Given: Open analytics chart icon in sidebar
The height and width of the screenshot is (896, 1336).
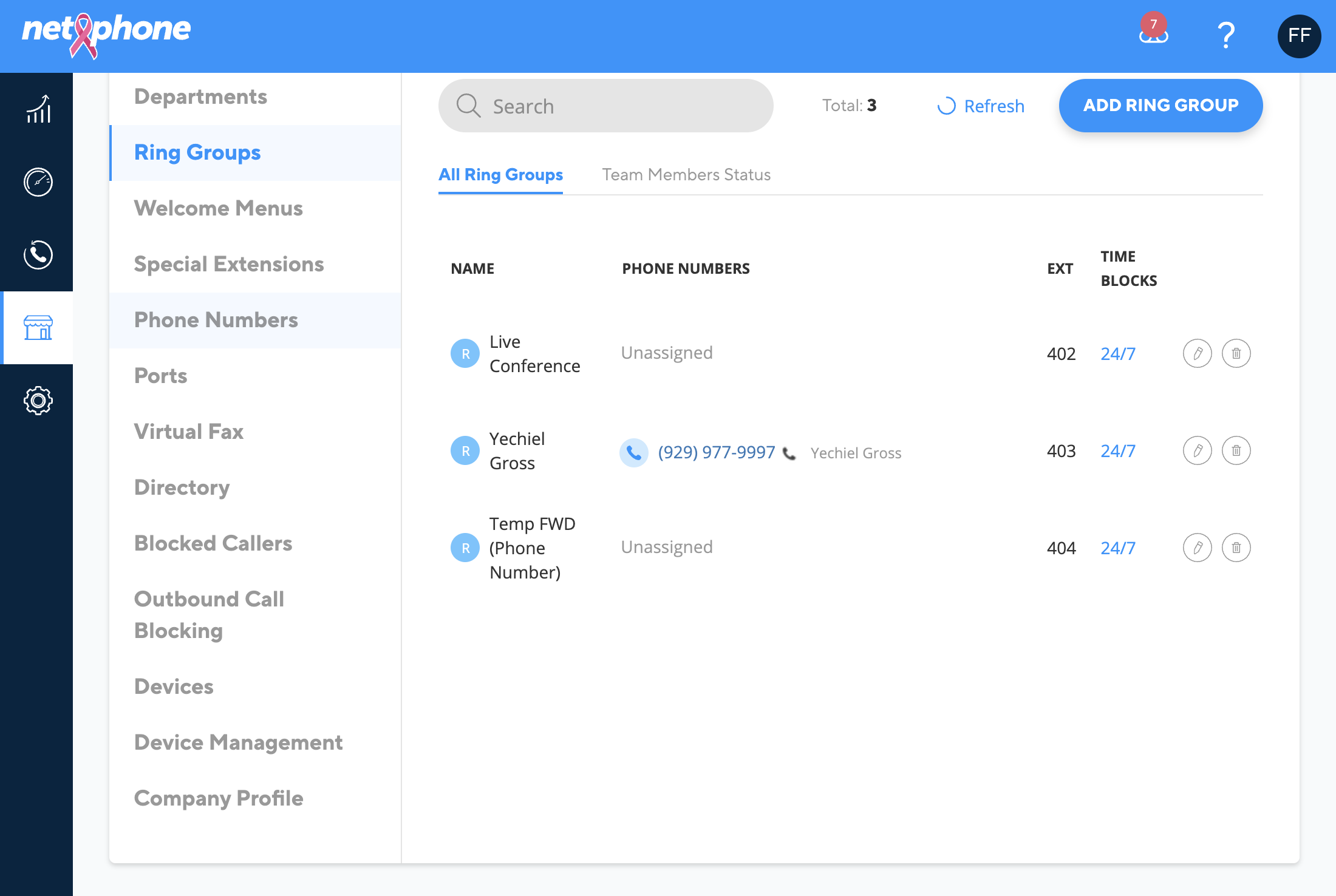Looking at the screenshot, I should coord(38,109).
